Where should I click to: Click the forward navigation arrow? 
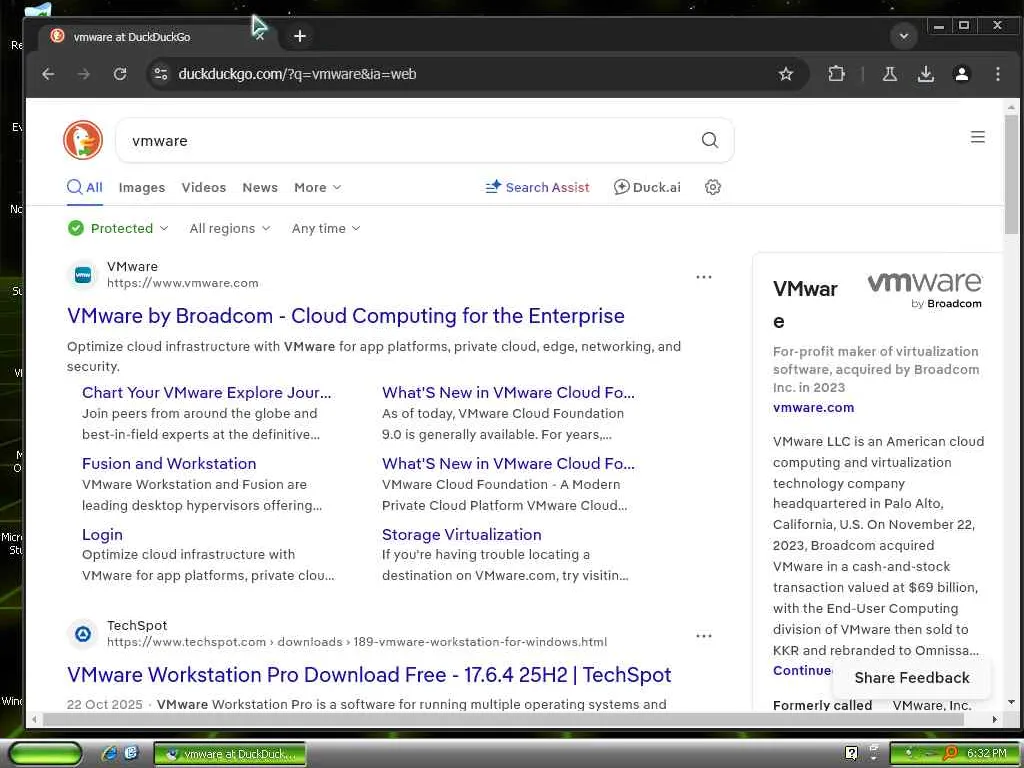coord(84,74)
